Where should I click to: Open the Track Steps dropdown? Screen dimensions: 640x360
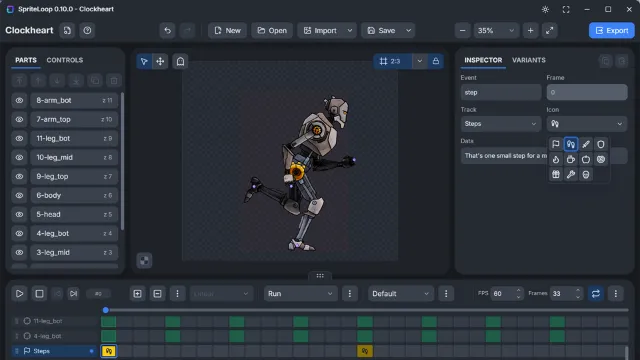[x=501, y=124]
